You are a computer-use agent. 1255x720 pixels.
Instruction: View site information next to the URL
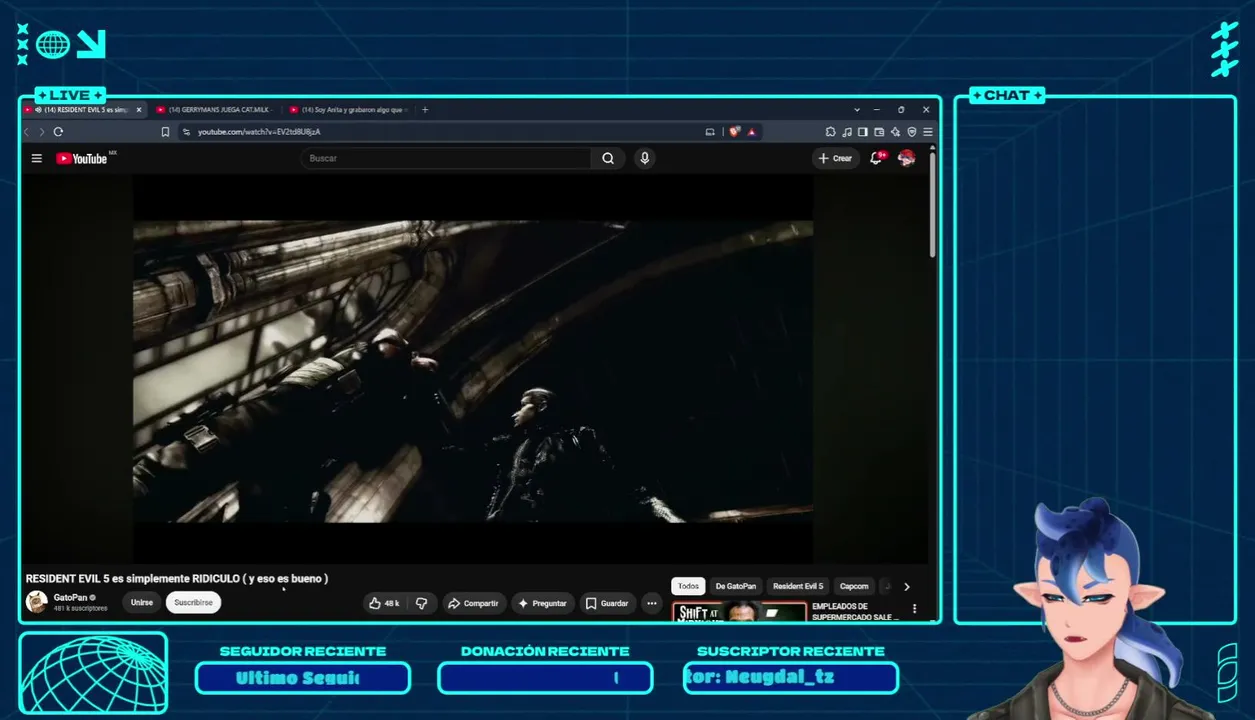click(x=186, y=131)
